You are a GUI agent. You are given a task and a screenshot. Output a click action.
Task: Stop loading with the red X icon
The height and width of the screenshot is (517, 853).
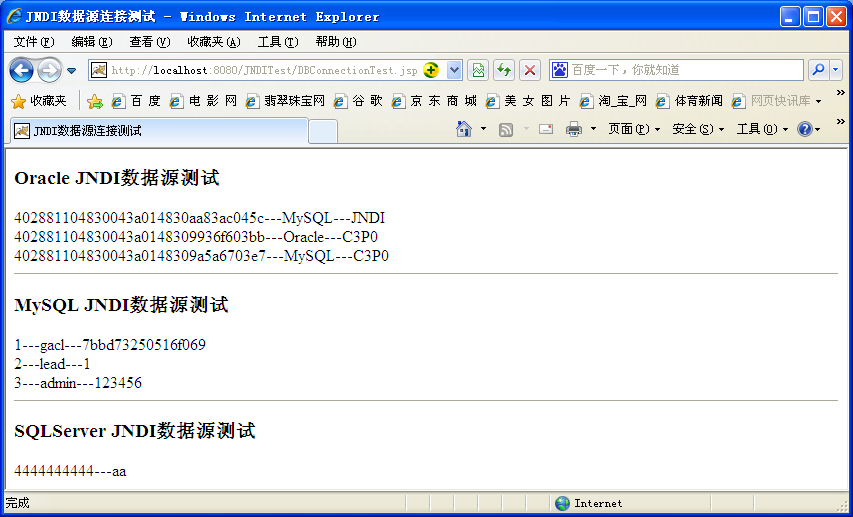530,70
